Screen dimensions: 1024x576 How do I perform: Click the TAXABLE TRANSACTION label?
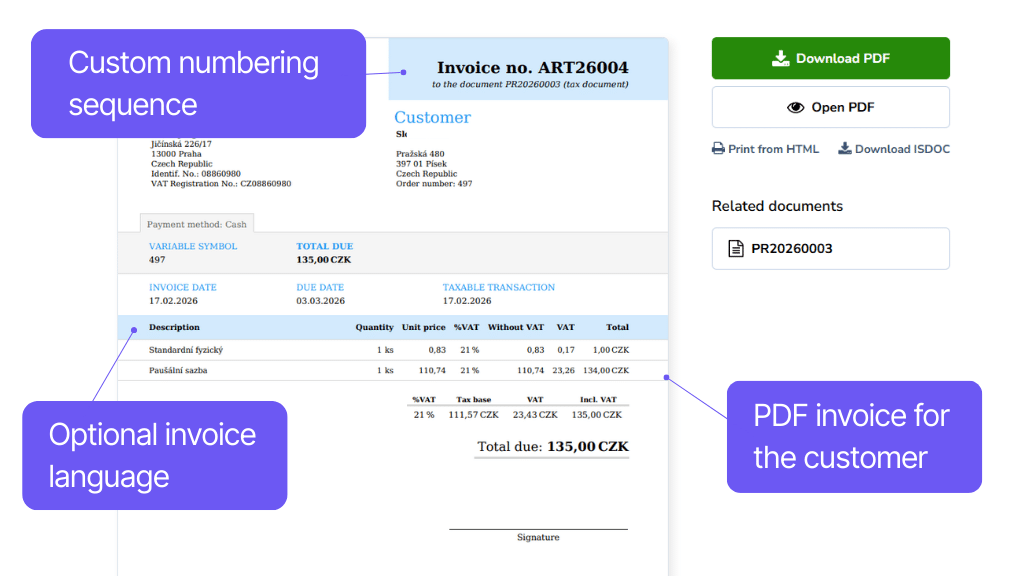click(x=499, y=287)
